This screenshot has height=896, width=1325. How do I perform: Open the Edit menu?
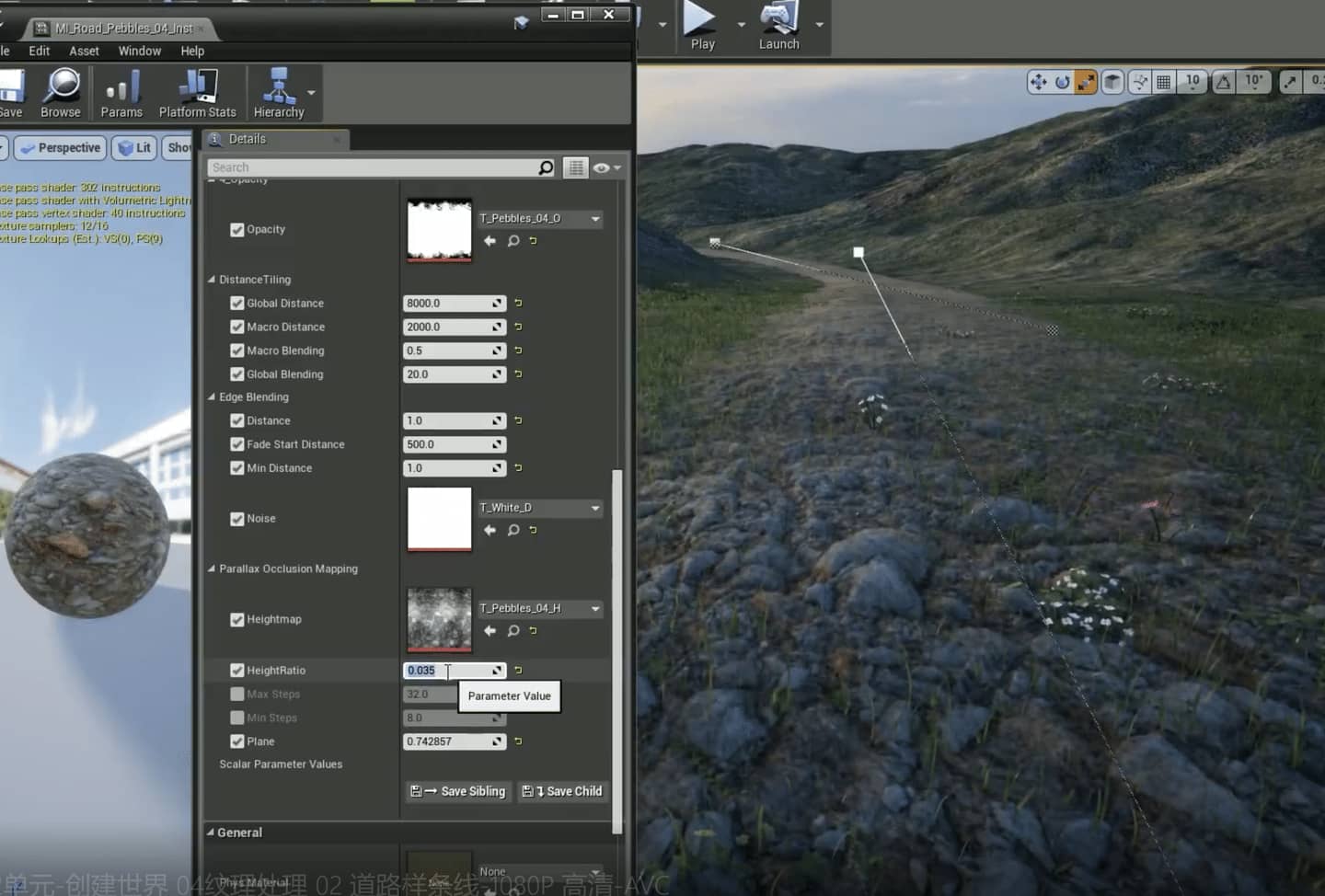click(40, 52)
